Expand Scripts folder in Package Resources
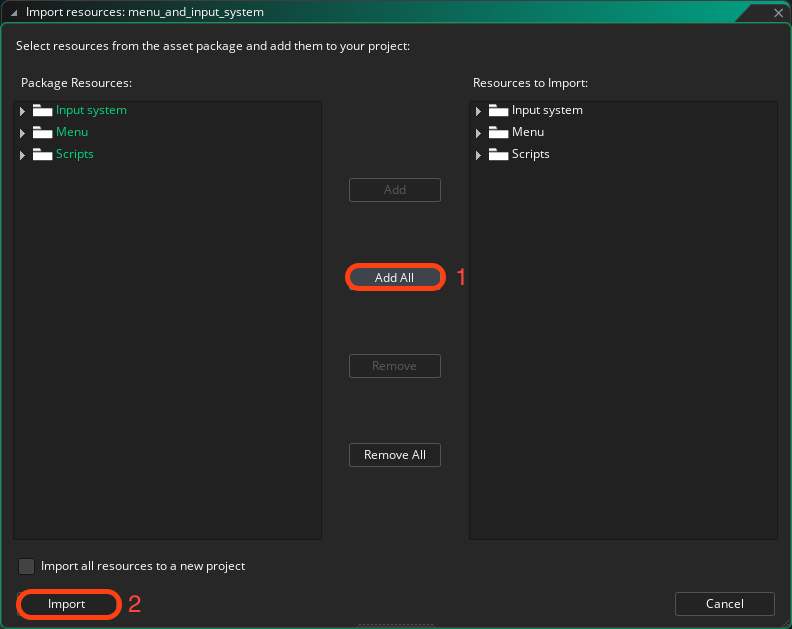 click(x=22, y=155)
